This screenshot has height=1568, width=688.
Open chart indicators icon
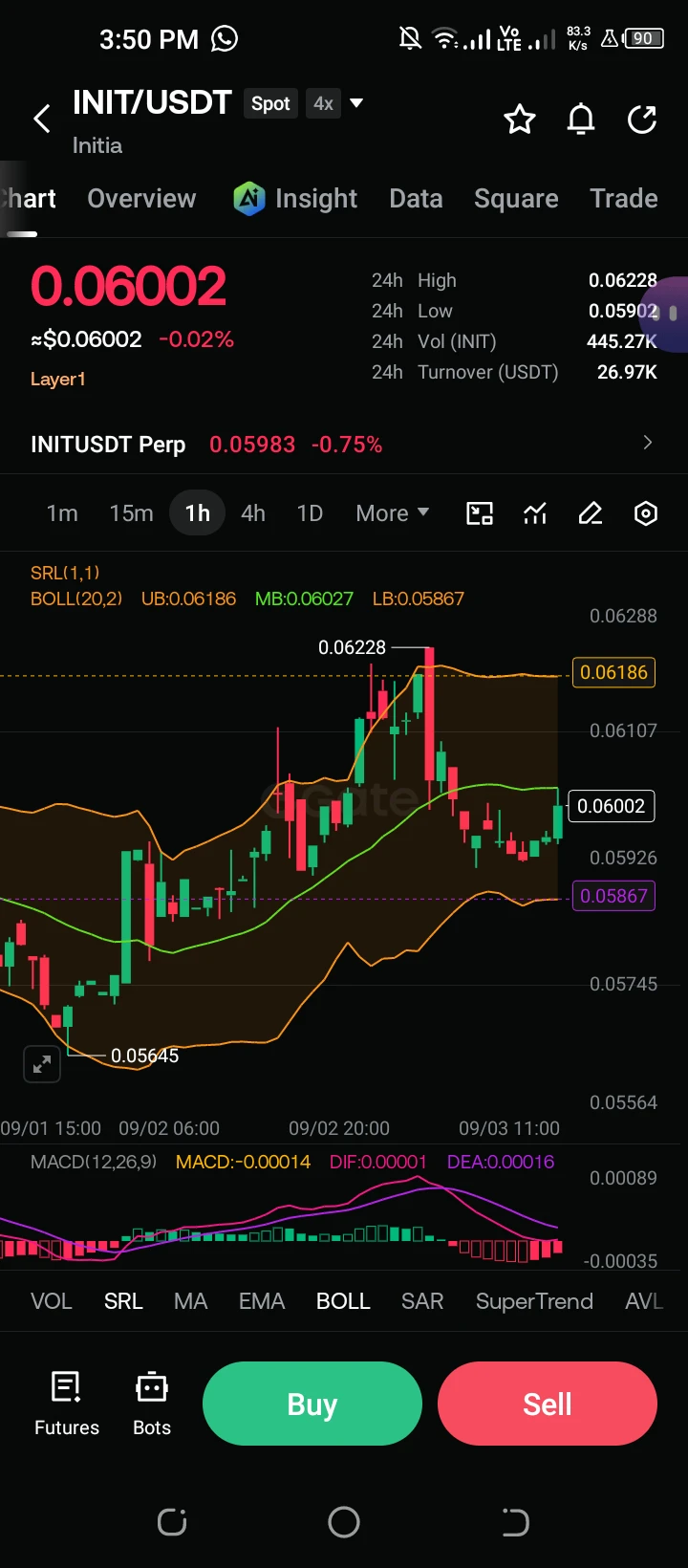pyautogui.click(x=535, y=513)
